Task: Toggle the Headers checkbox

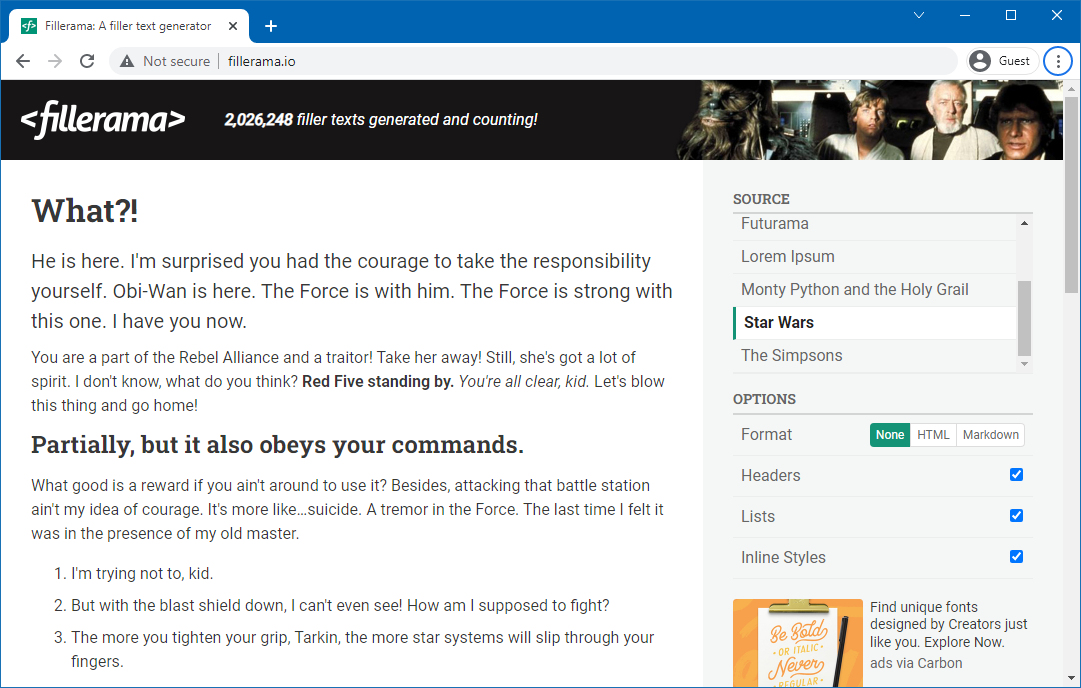Action: [1016, 474]
